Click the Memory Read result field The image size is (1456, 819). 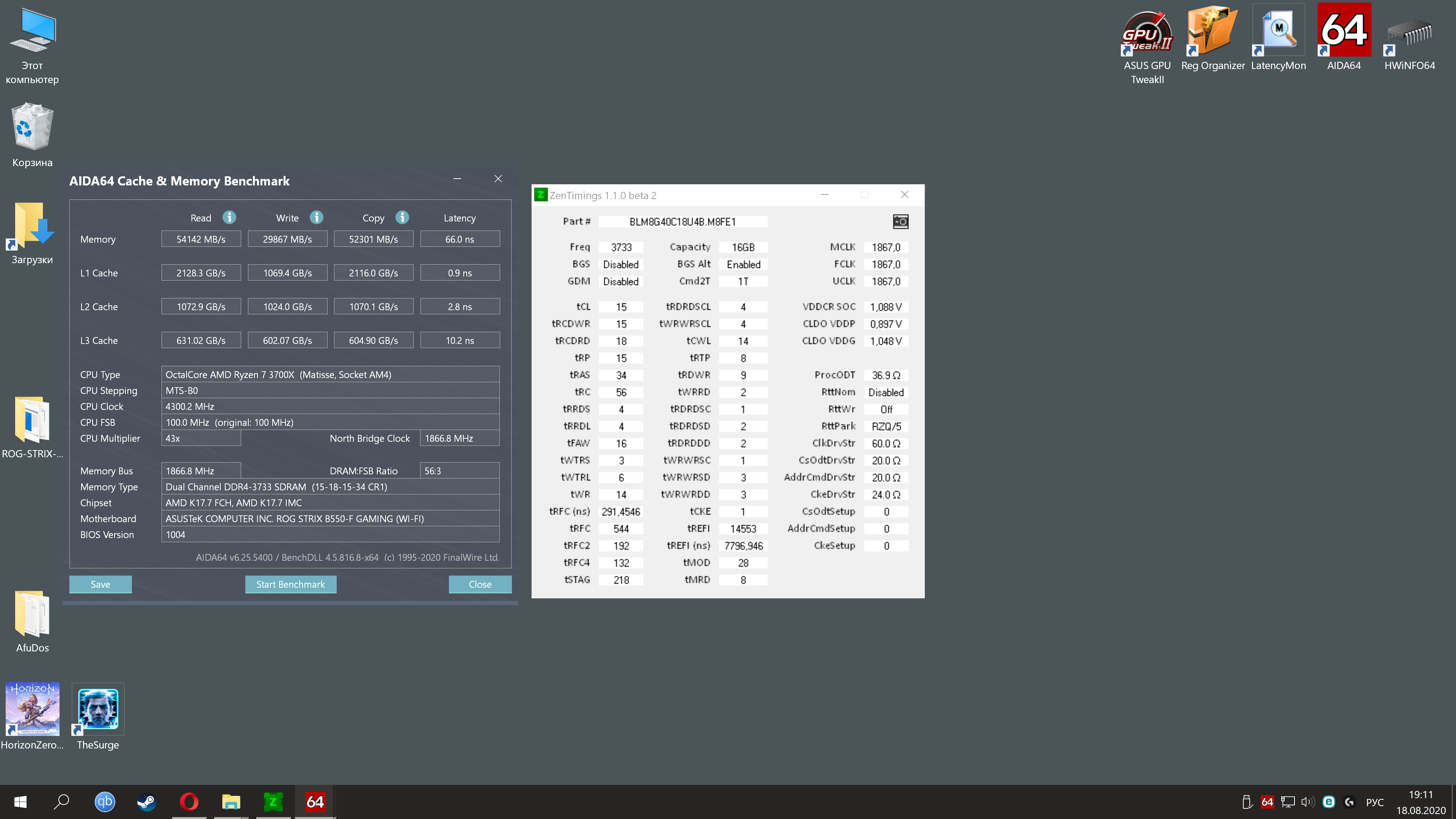click(201, 239)
